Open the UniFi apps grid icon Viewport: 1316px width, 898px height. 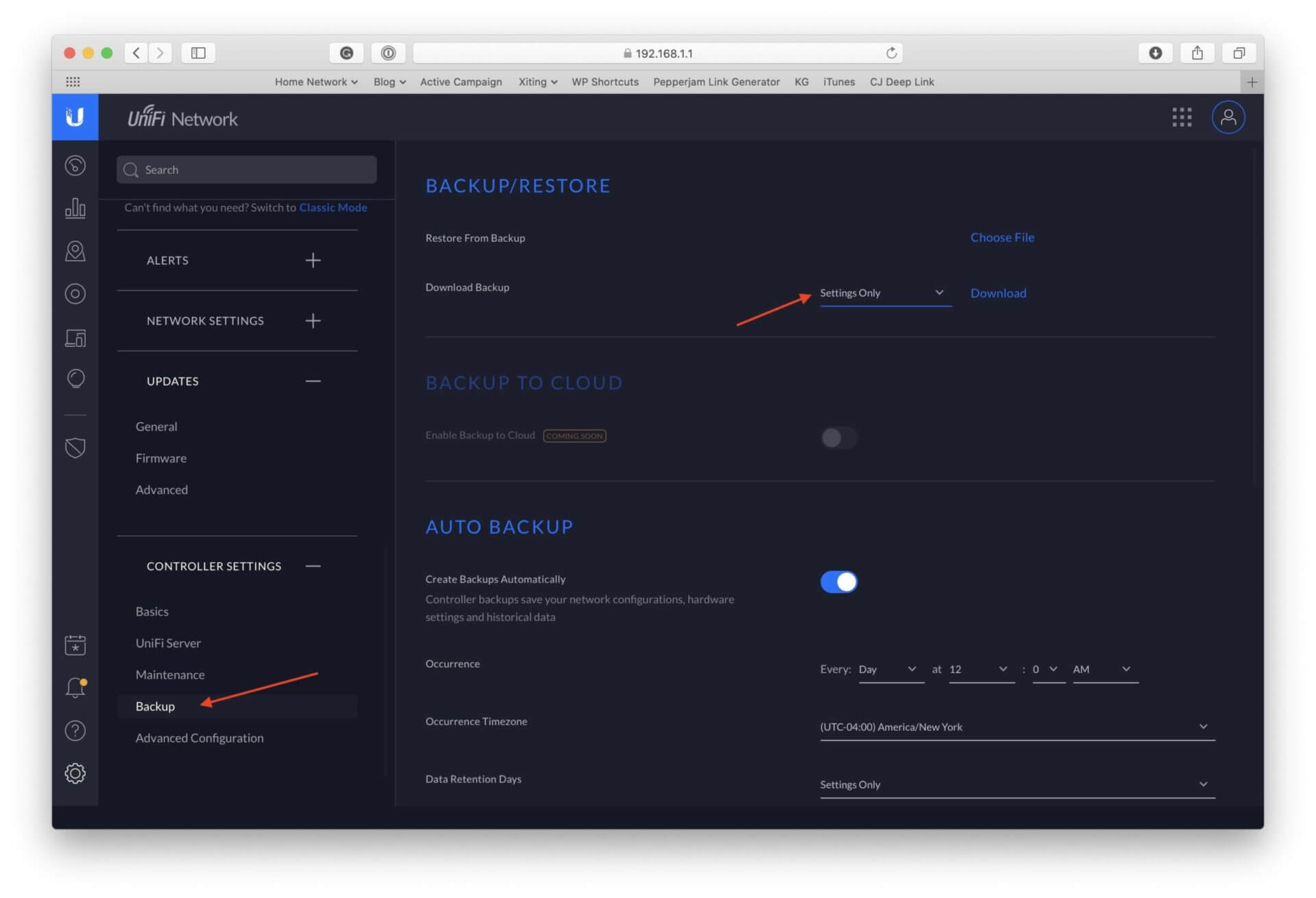[x=1182, y=117]
